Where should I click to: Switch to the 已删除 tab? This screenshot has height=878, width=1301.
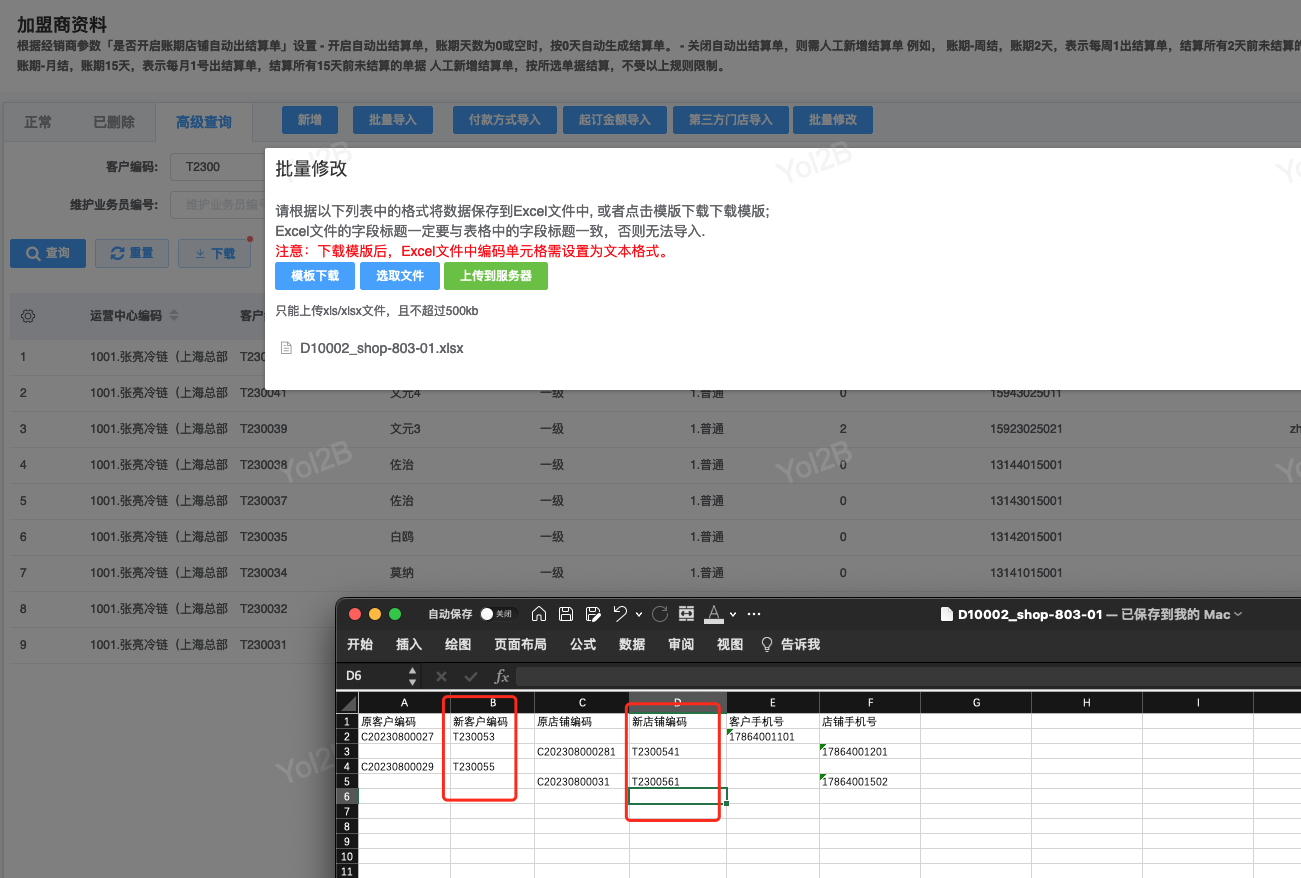click(x=114, y=122)
